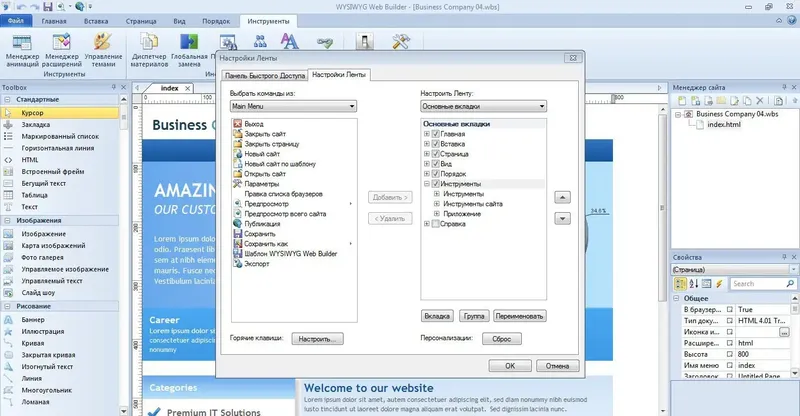The width and height of the screenshot is (800, 416).
Task: Collapse the Инструменты node in ribbon tree
Action: pyautogui.click(x=427, y=184)
